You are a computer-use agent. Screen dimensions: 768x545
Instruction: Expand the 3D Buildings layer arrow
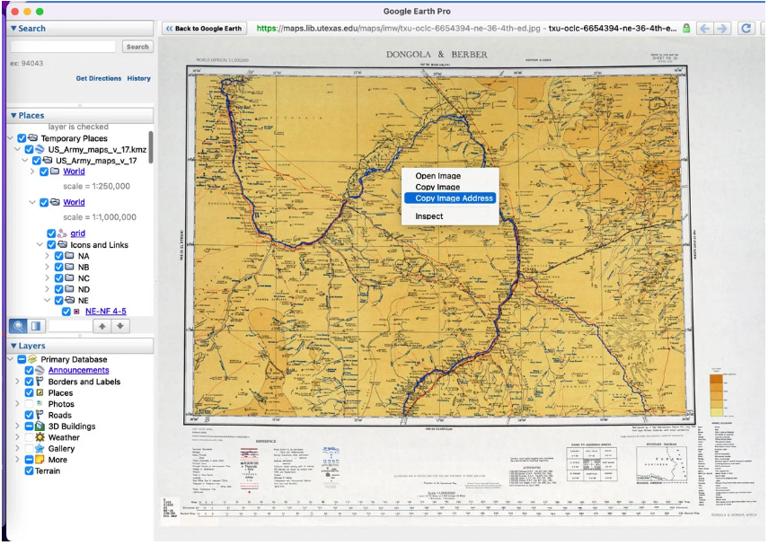tap(18, 427)
